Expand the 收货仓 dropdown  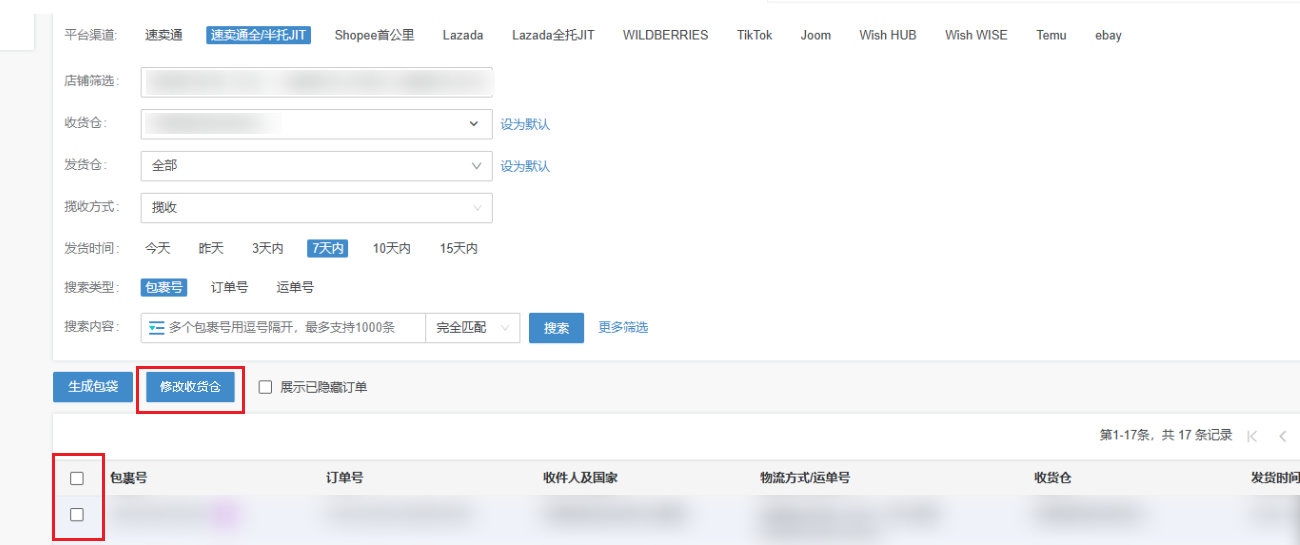(x=316, y=124)
